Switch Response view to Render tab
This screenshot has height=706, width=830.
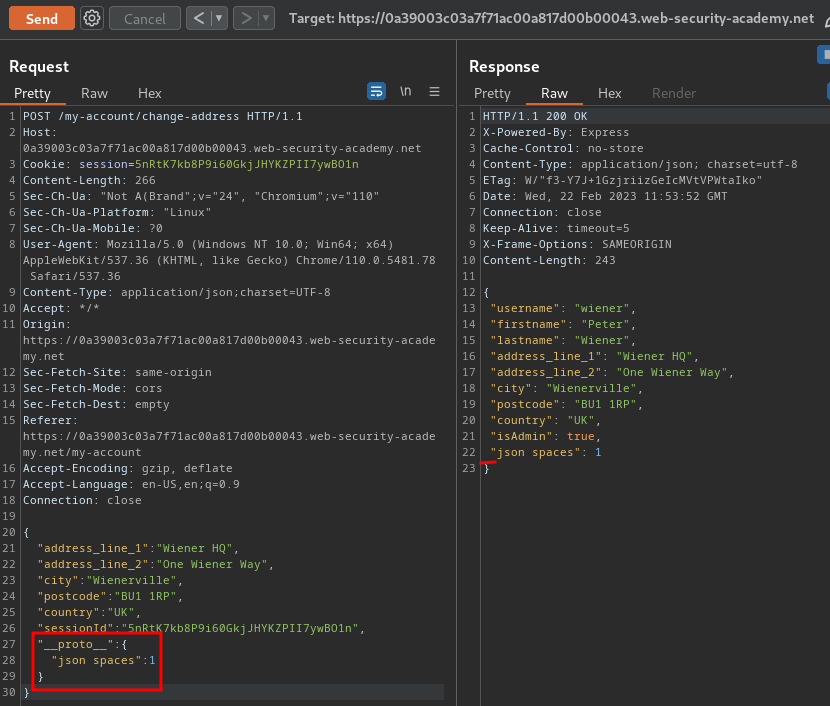[x=674, y=93]
